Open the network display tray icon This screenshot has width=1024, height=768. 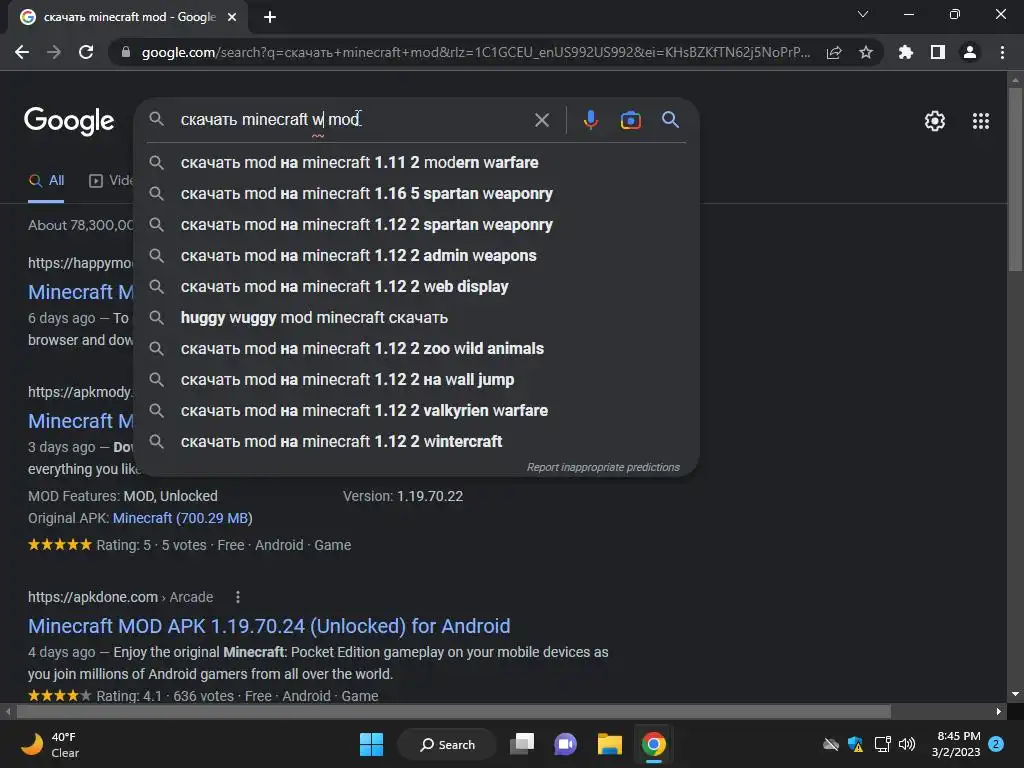[x=882, y=744]
